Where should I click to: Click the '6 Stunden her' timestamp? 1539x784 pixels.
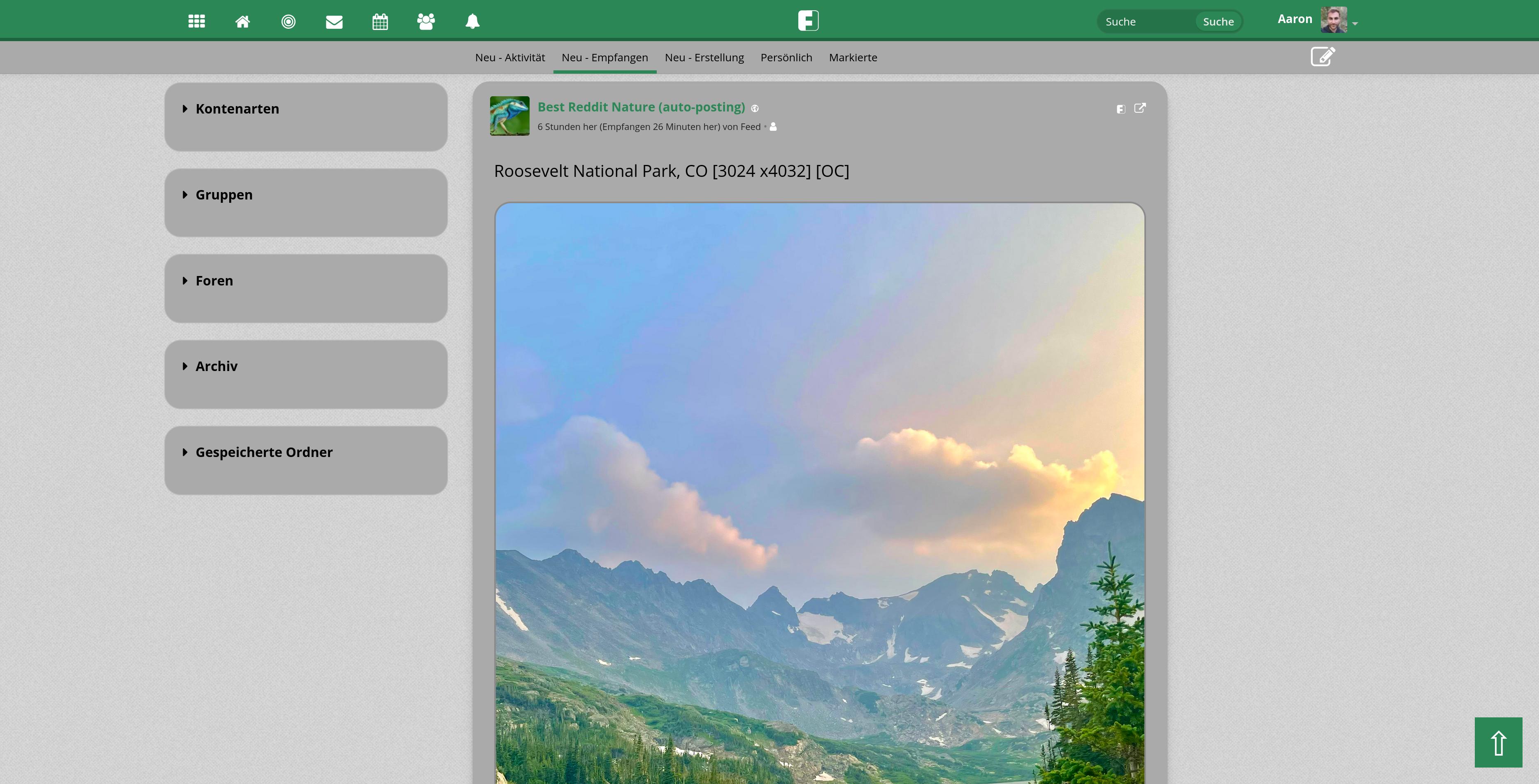pos(567,127)
